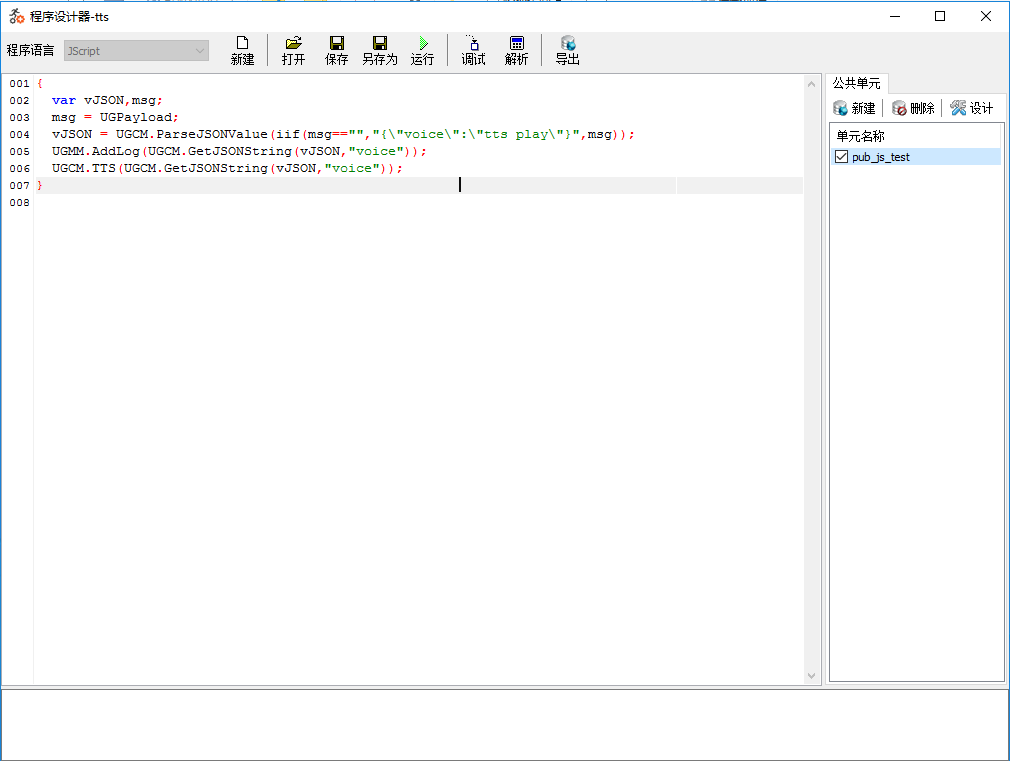Image resolution: width=1010 pixels, height=761 pixels.
Task: Click the code editor scroll down arrow
Action: click(x=812, y=676)
